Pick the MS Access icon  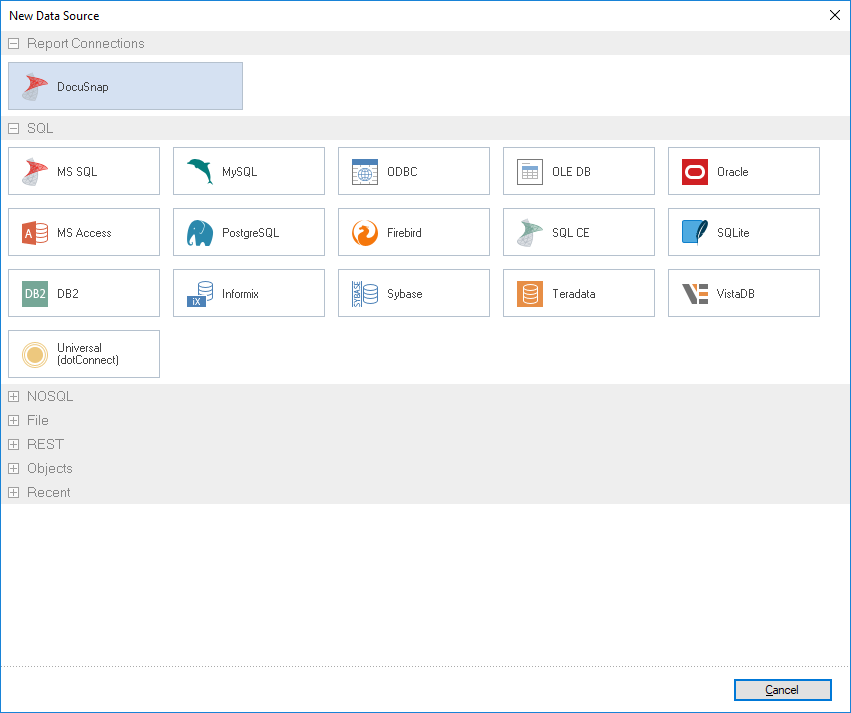(x=35, y=233)
